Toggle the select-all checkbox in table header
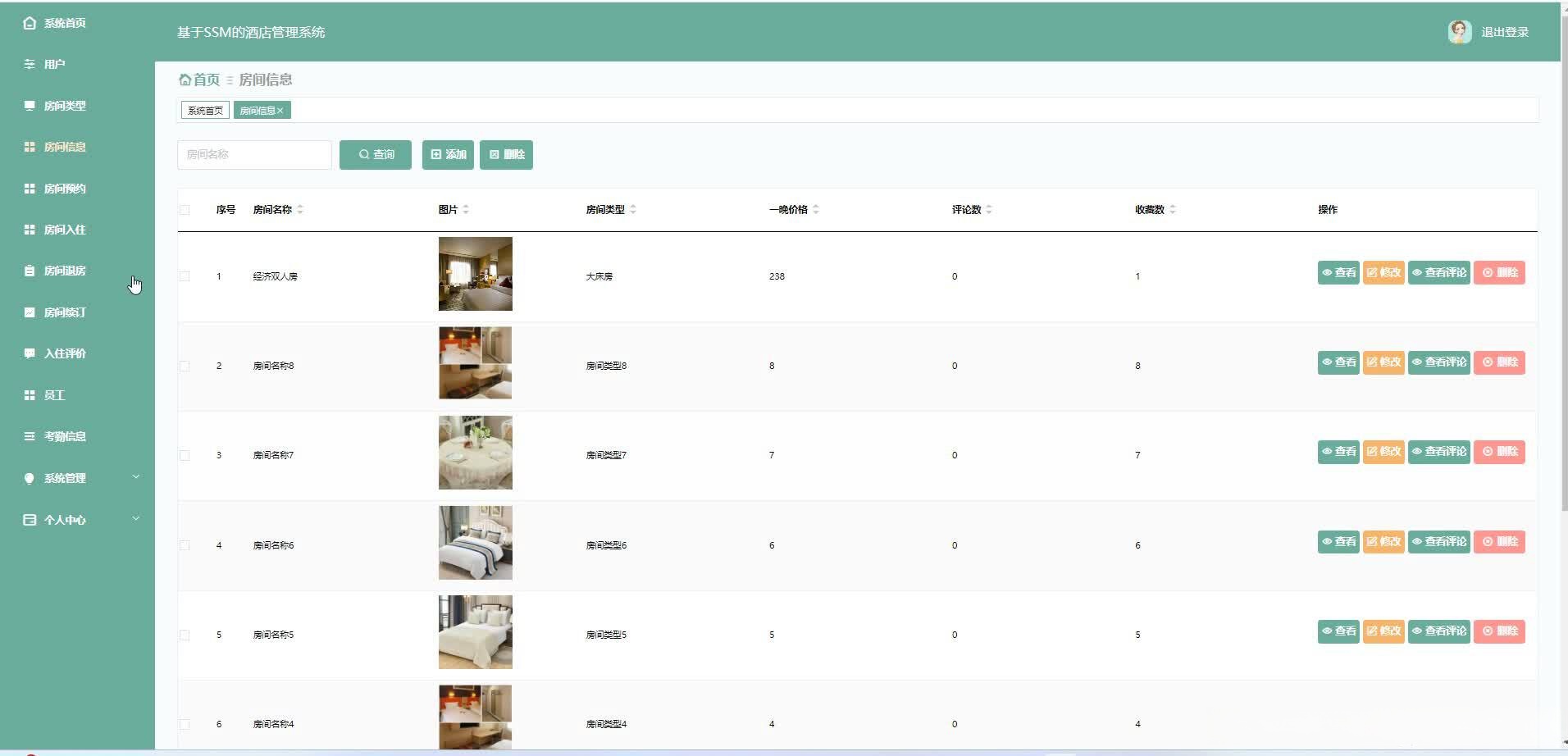Viewport: 1568px width, 756px height. point(185,210)
